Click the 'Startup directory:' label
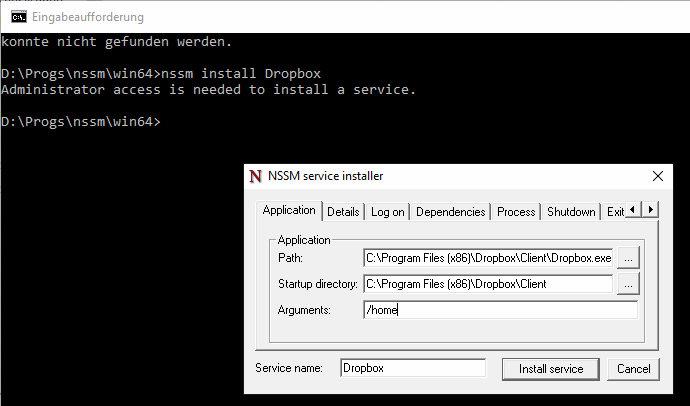The width and height of the screenshot is (690, 406). 318,284
